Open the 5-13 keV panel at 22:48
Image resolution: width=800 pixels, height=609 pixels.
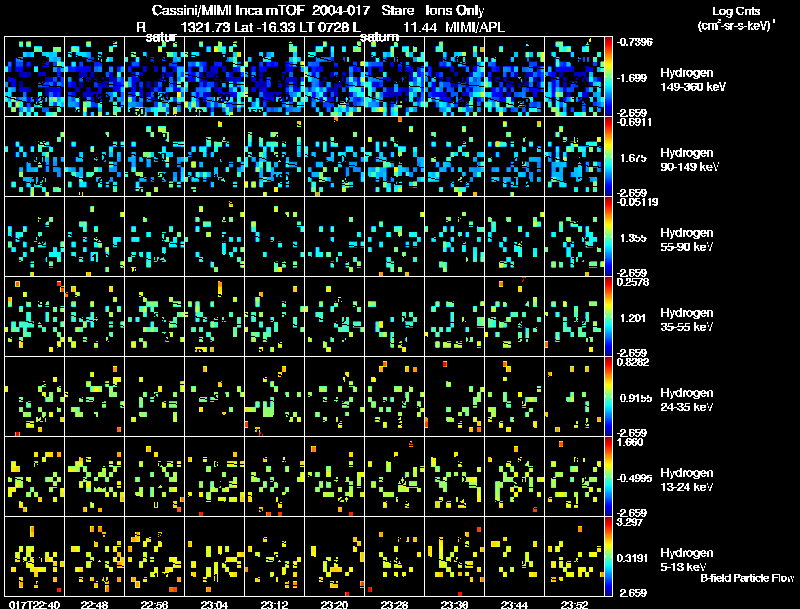click(94, 556)
